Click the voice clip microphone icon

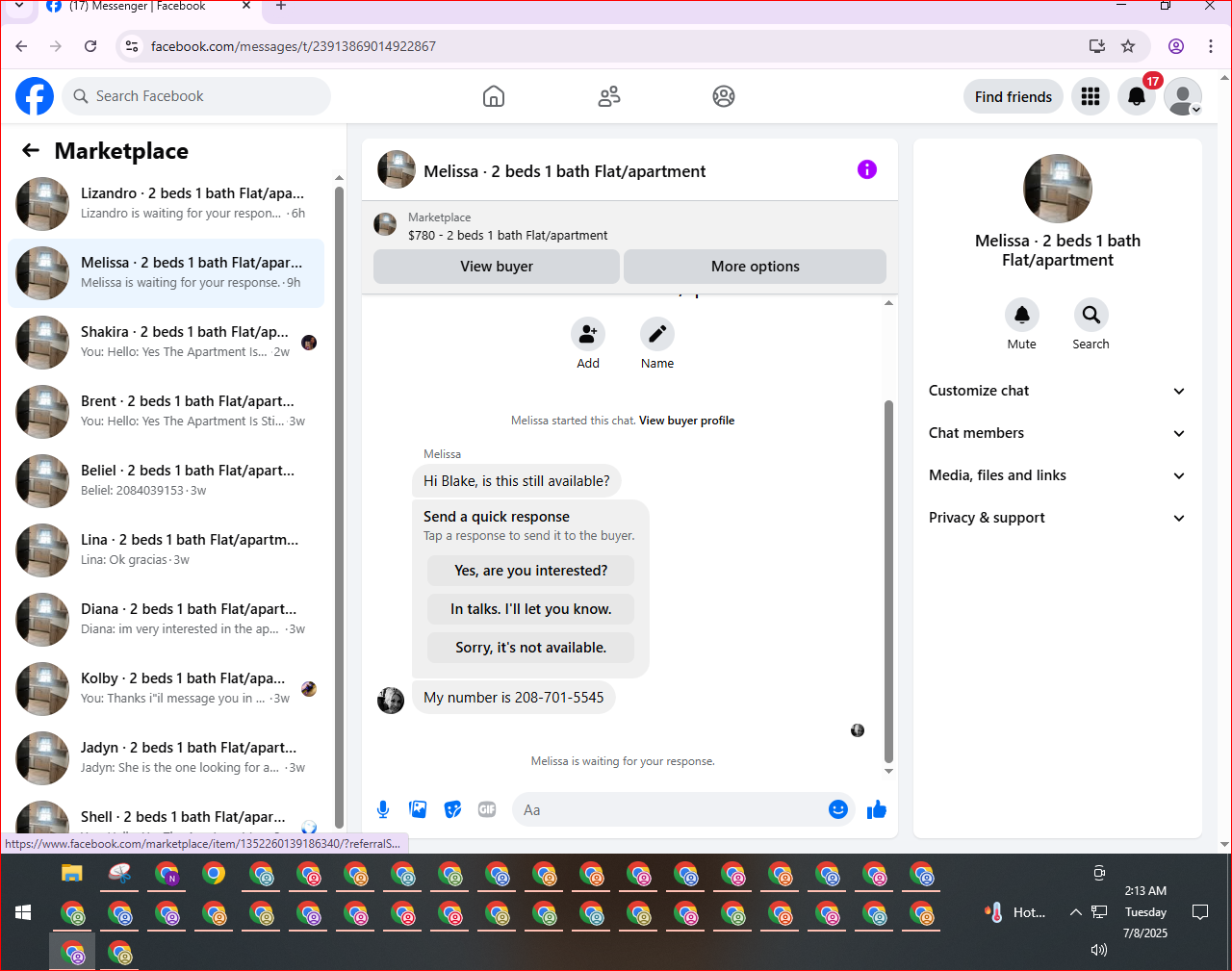pyautogui.click(x=383, y=809)
